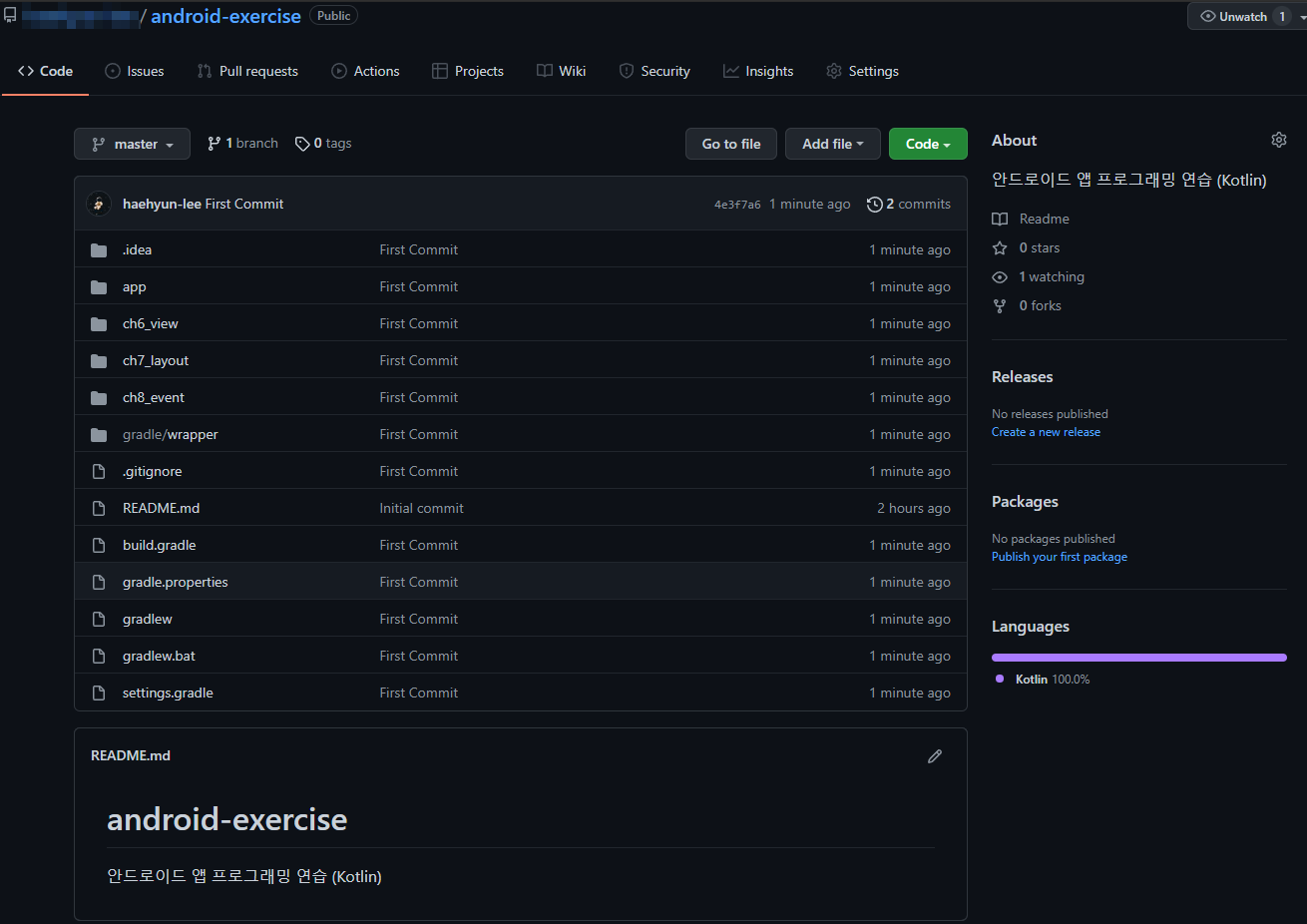Click the star icon in About
Screen dimensions: 1307x924
tap(1000, 247)
